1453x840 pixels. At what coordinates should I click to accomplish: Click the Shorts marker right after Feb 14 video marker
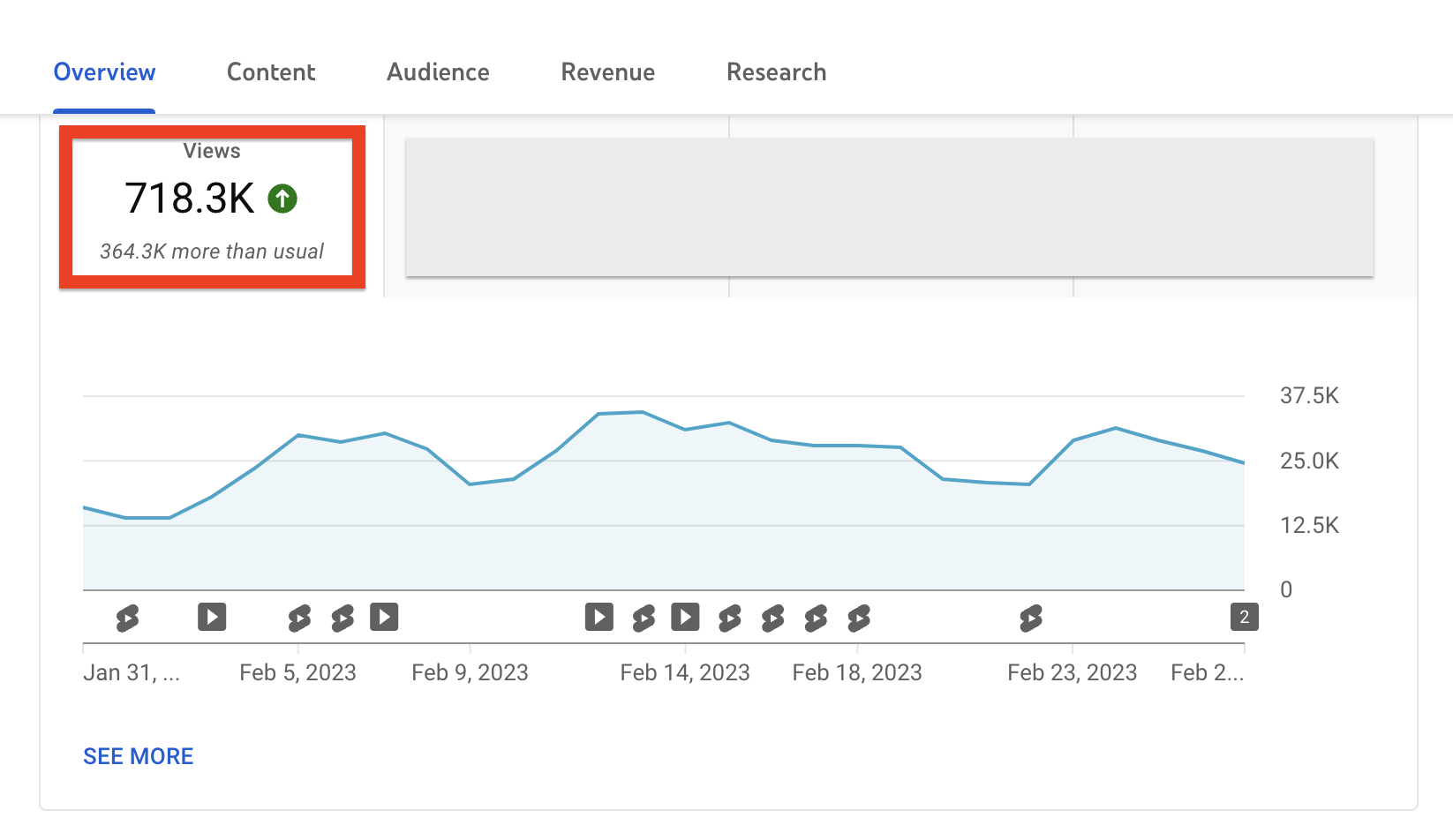pyautogui.click(x=729, y=618)
